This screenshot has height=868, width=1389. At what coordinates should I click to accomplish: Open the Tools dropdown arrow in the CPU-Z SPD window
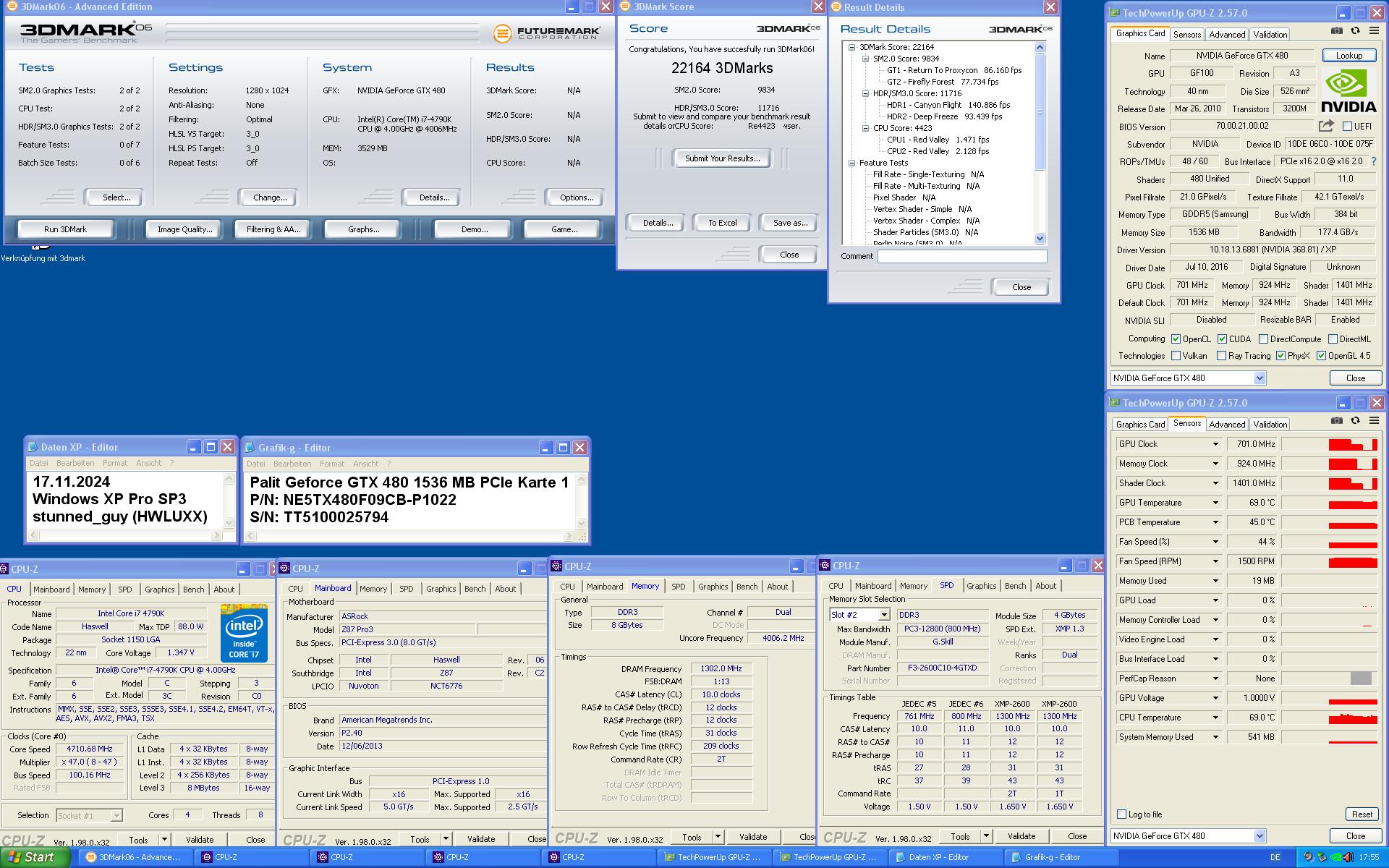985,836
